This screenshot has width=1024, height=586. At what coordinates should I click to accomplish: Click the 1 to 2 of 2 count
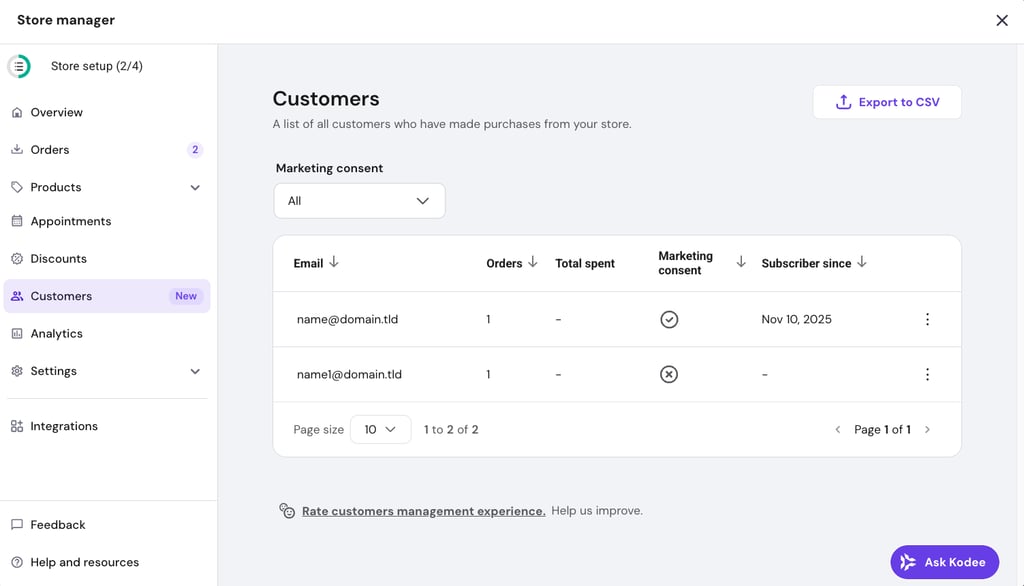coord(451,429)
